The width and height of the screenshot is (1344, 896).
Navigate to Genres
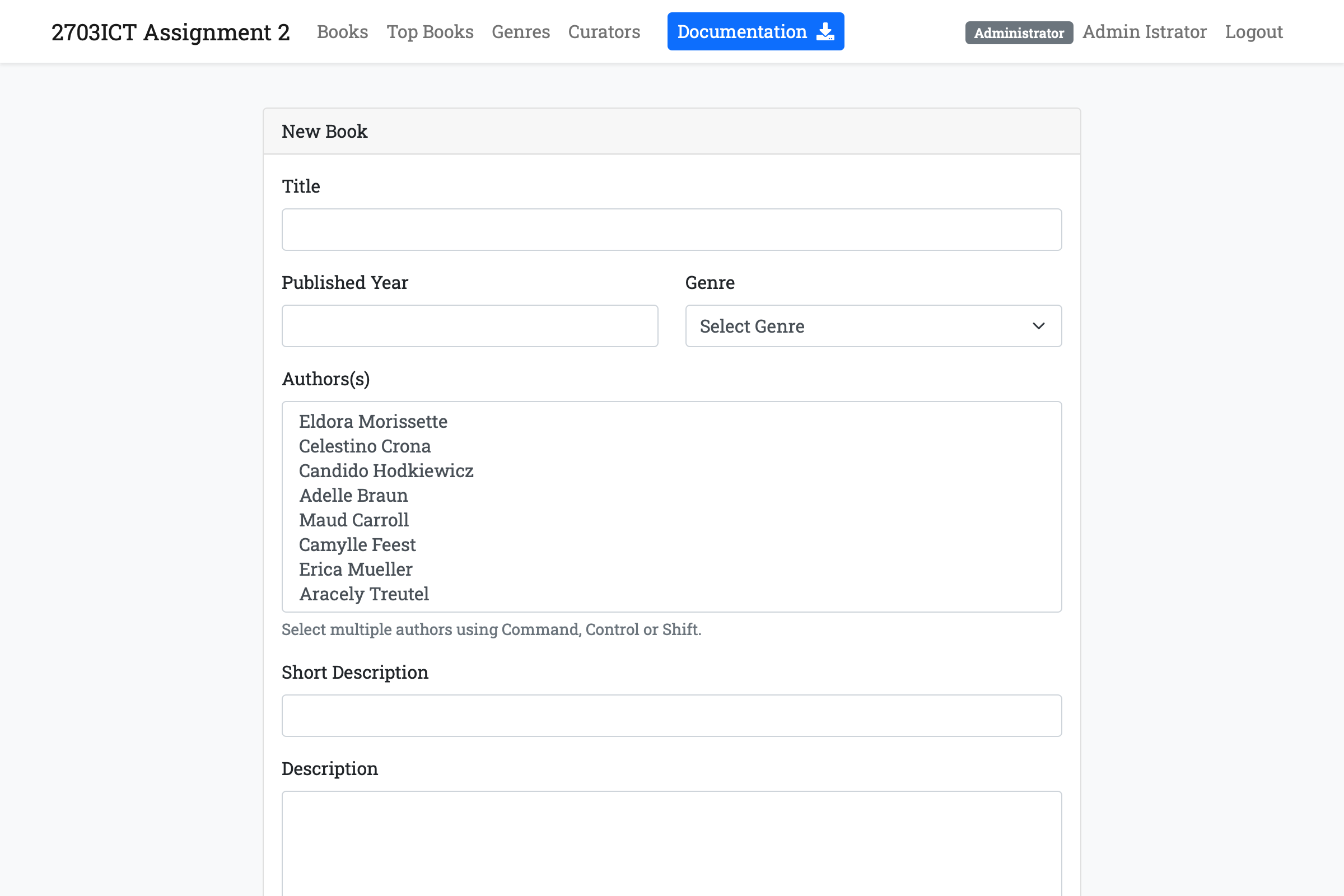click(521, 31)
